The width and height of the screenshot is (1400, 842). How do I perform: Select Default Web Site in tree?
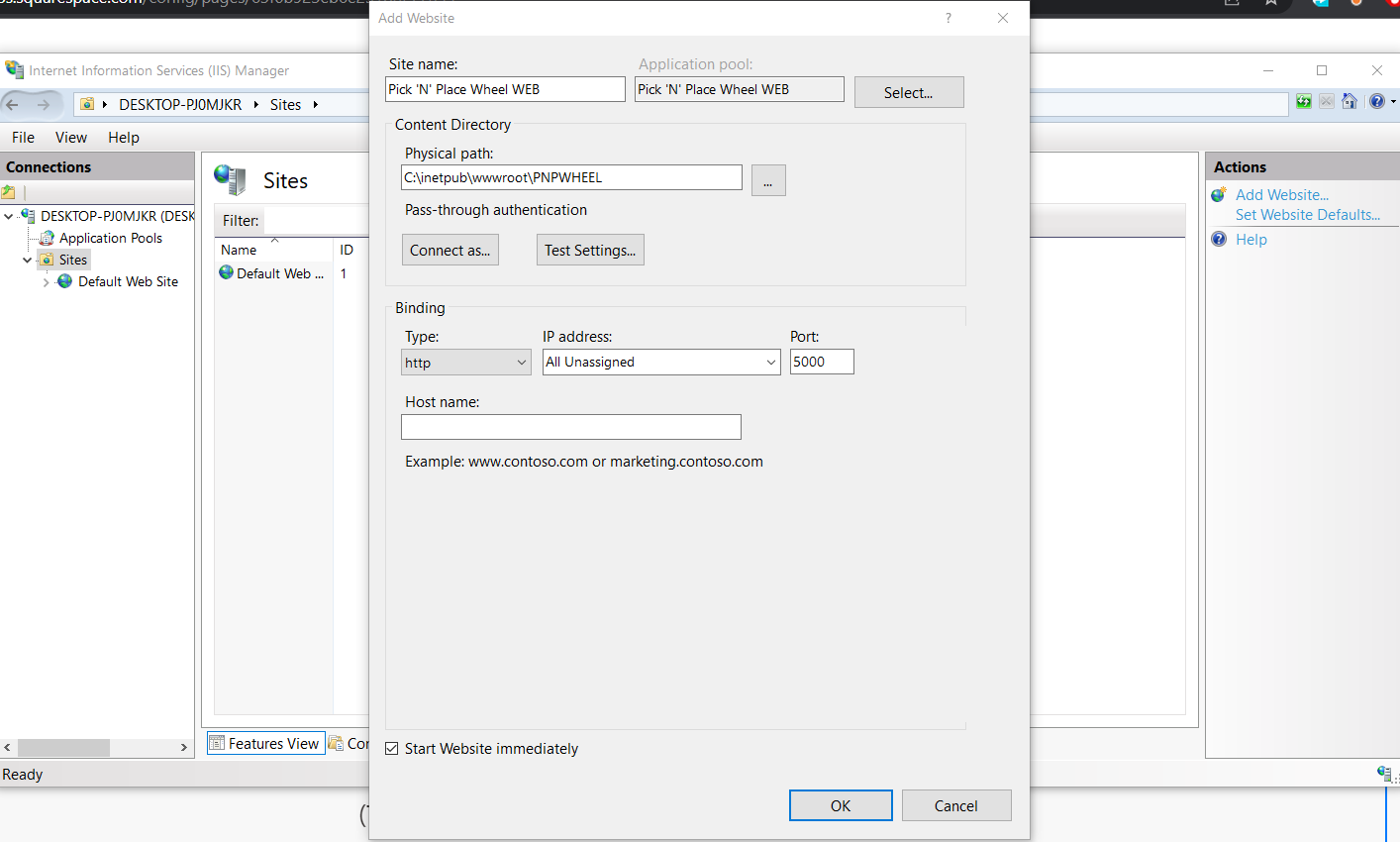[129, 281]
